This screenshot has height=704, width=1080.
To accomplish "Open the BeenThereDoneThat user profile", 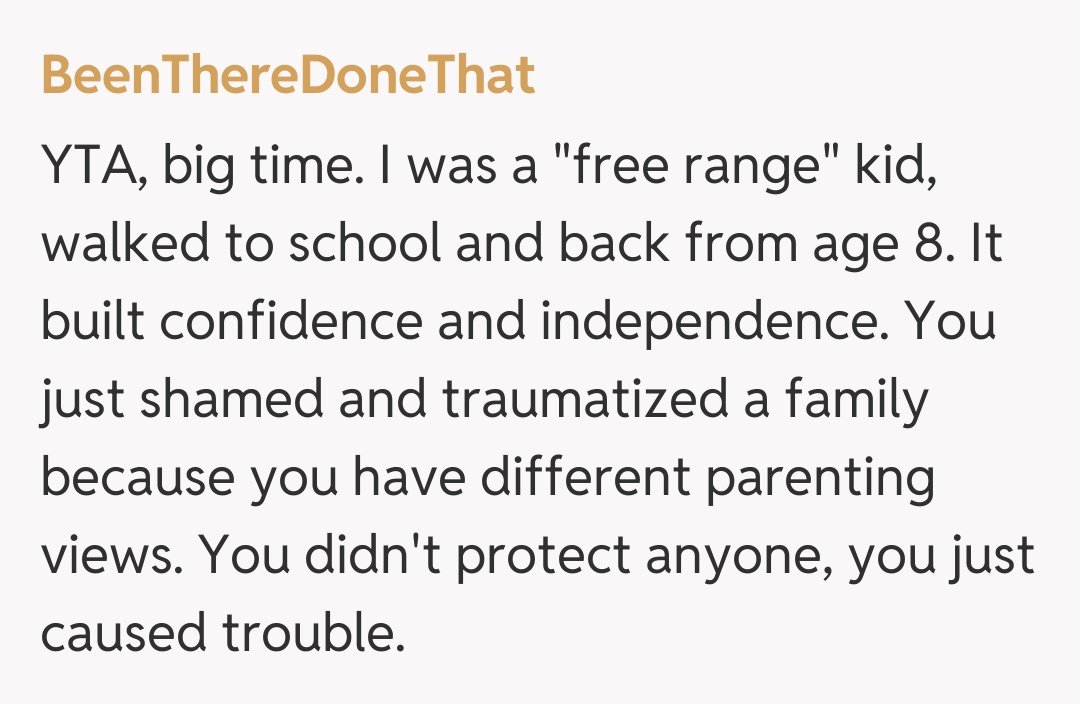I will [288, 77].
